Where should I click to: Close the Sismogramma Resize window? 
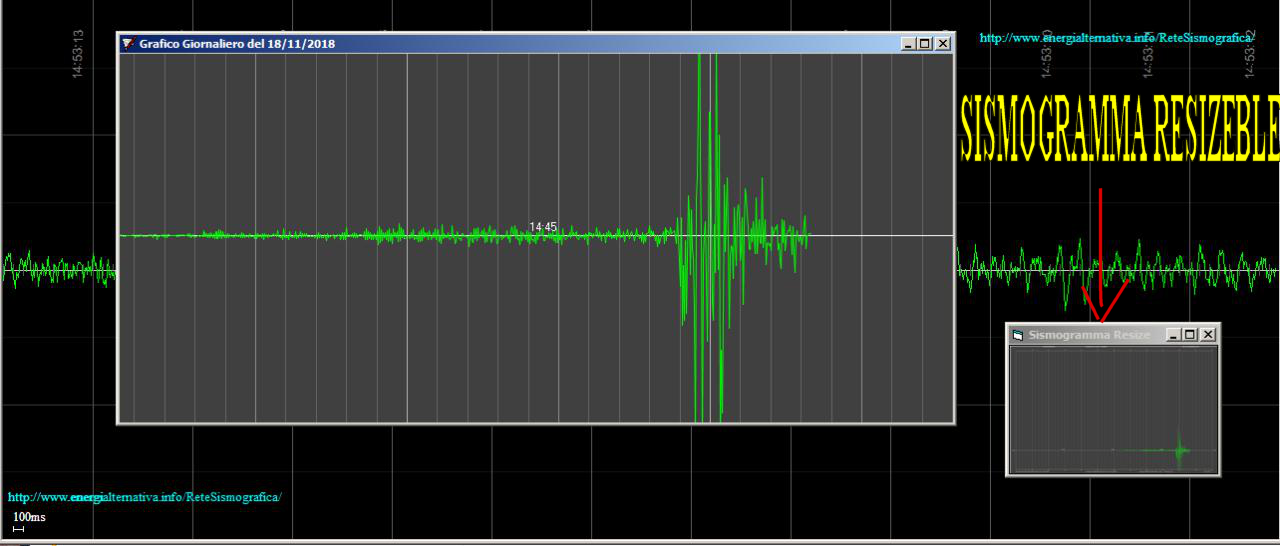tap(1208, 335)
